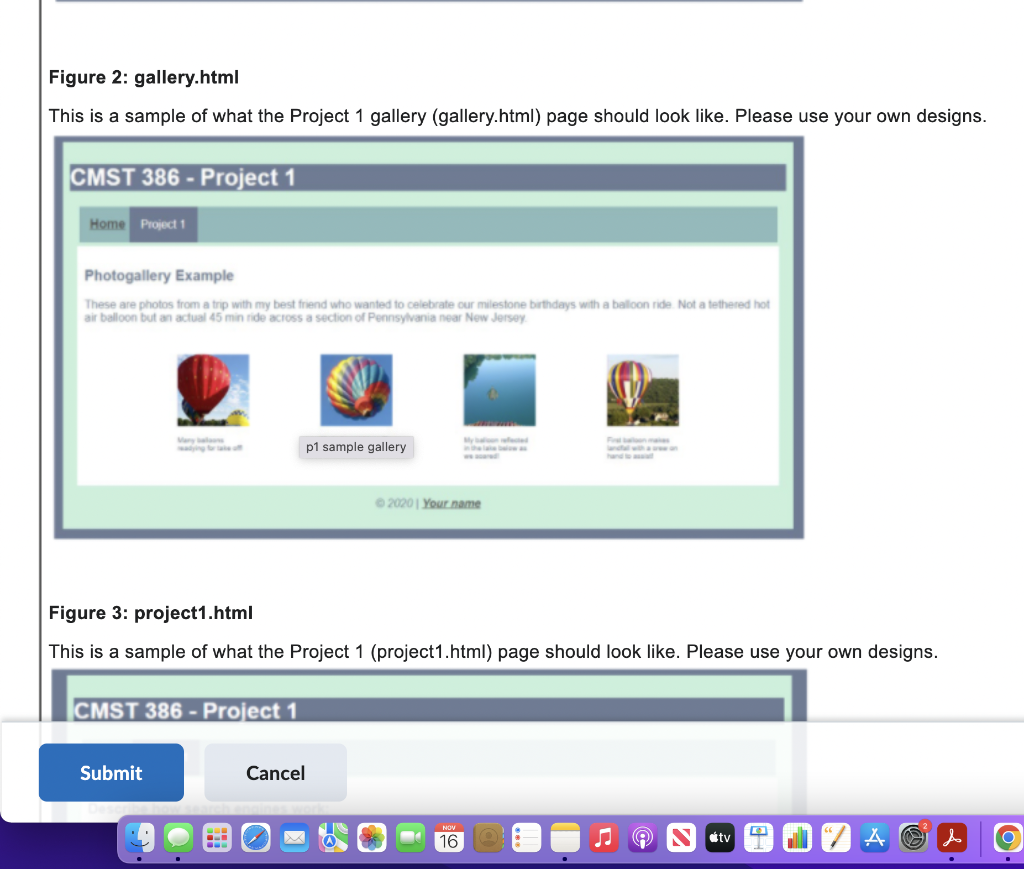Open Apple News
The image size is (1024, 869).
pyautogui.click(x=680, y=838)
